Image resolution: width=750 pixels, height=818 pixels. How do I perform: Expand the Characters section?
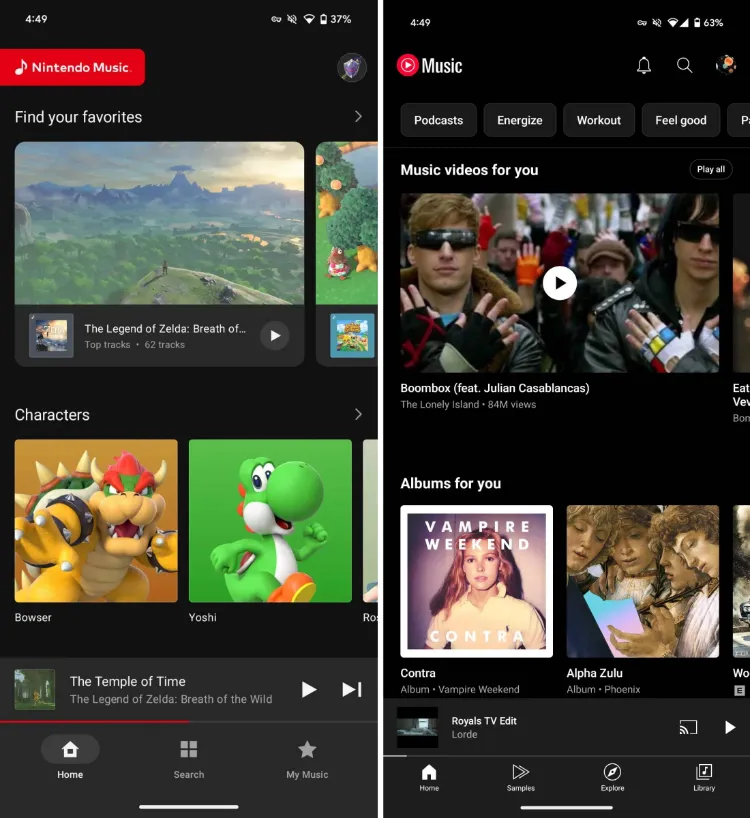358,414
